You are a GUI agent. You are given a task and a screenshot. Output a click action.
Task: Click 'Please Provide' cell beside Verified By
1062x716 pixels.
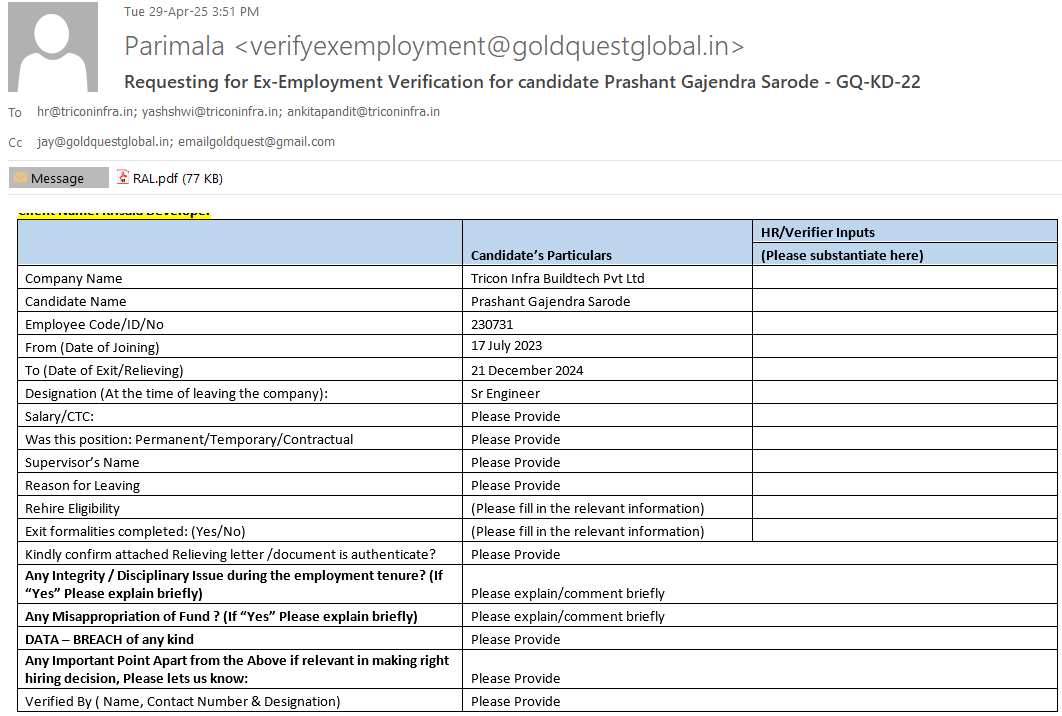point(515,701)
